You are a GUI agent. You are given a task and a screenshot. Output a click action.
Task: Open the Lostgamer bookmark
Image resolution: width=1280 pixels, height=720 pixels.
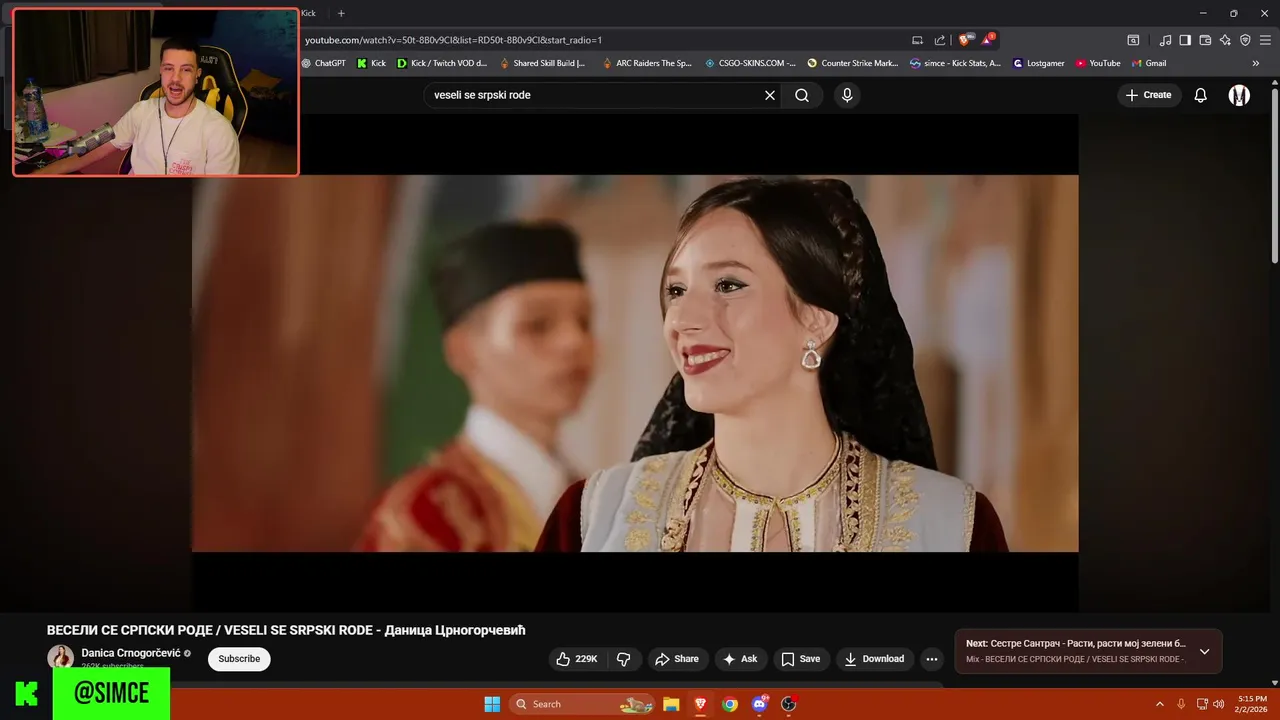[1039, 63]
